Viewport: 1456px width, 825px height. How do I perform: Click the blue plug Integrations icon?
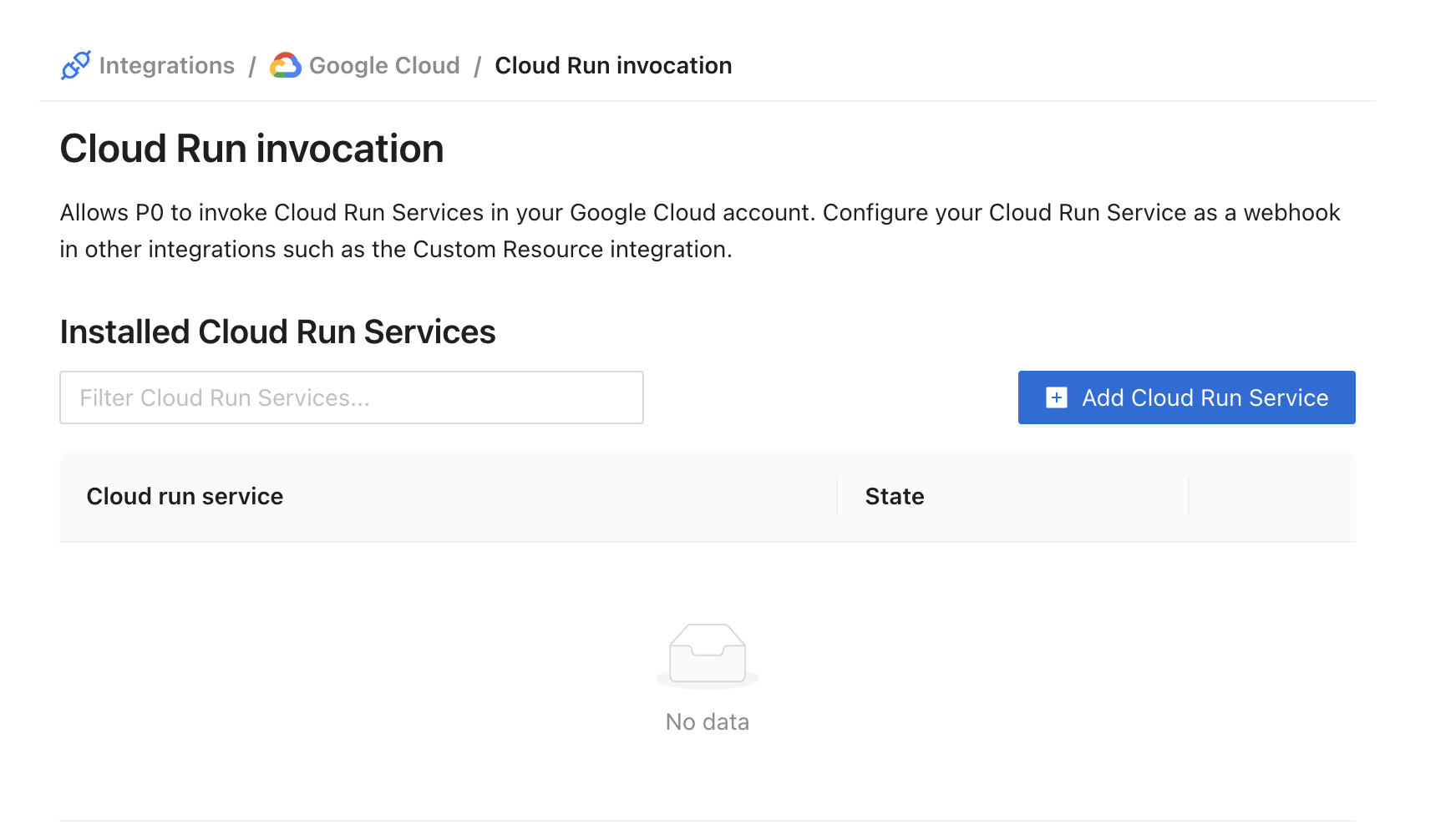pos(75,65)
